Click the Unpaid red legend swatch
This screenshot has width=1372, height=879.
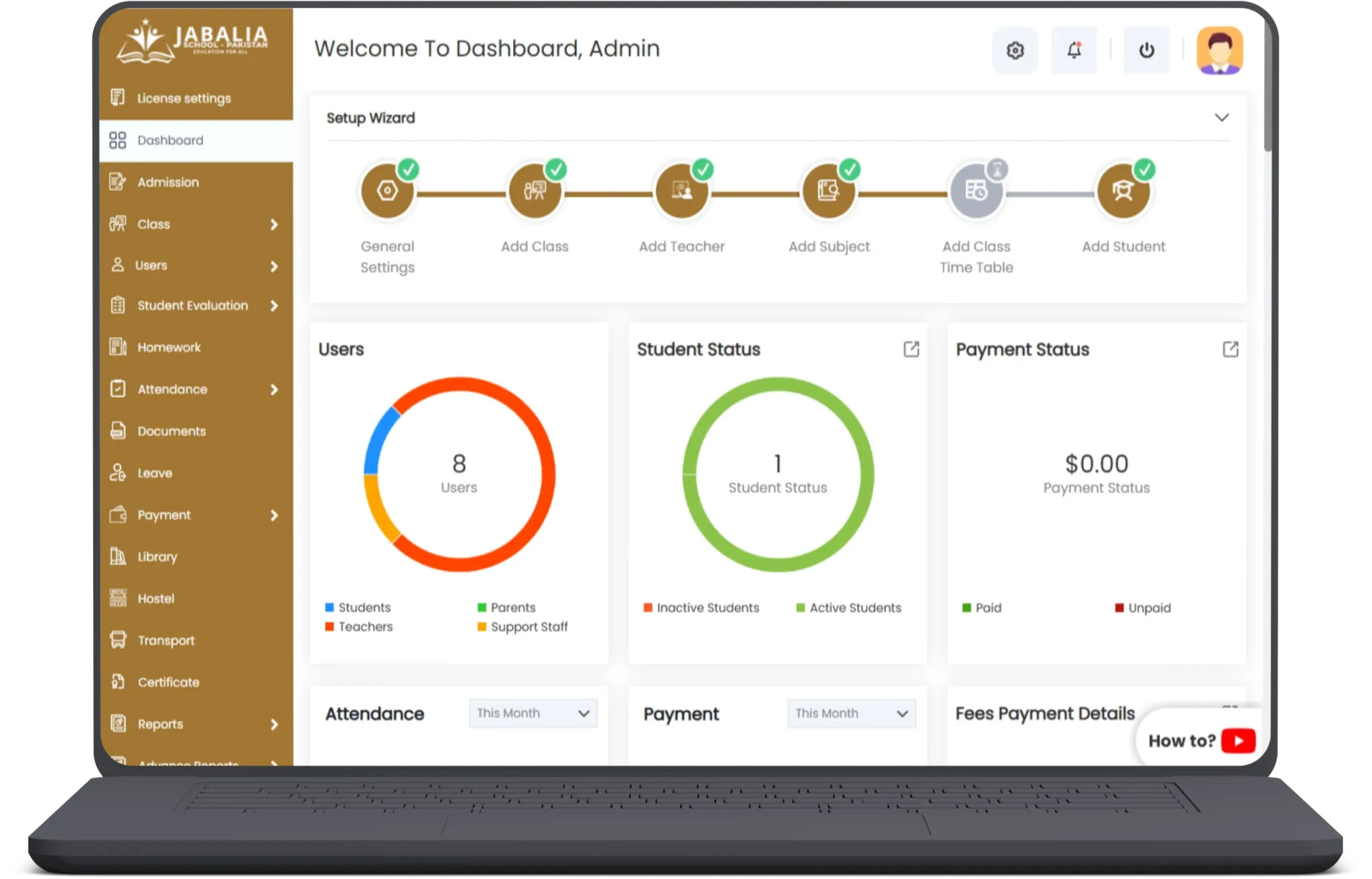click(1119, 608)
